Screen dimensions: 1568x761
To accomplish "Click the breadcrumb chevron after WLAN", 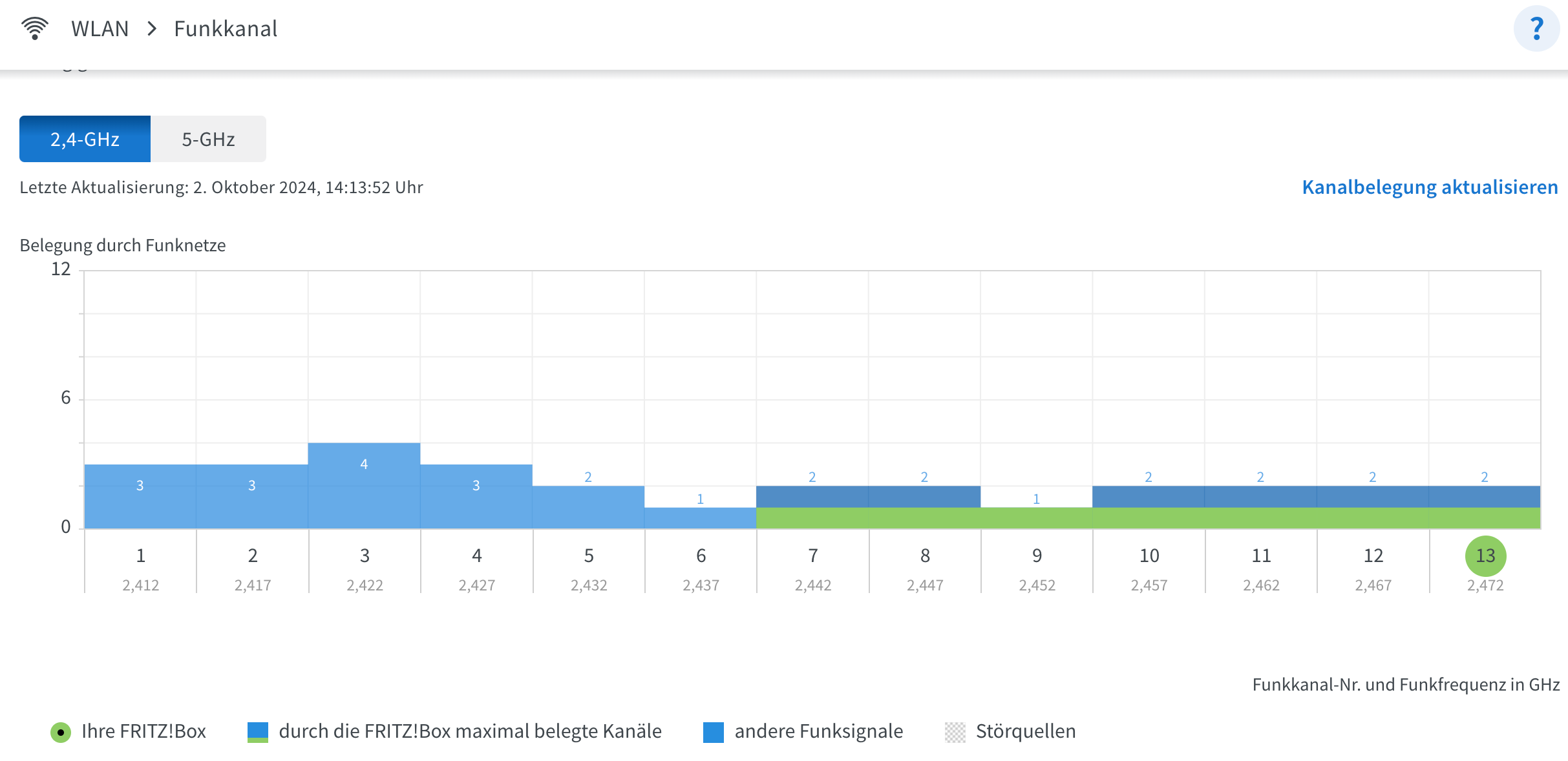I will pos(152,28).
